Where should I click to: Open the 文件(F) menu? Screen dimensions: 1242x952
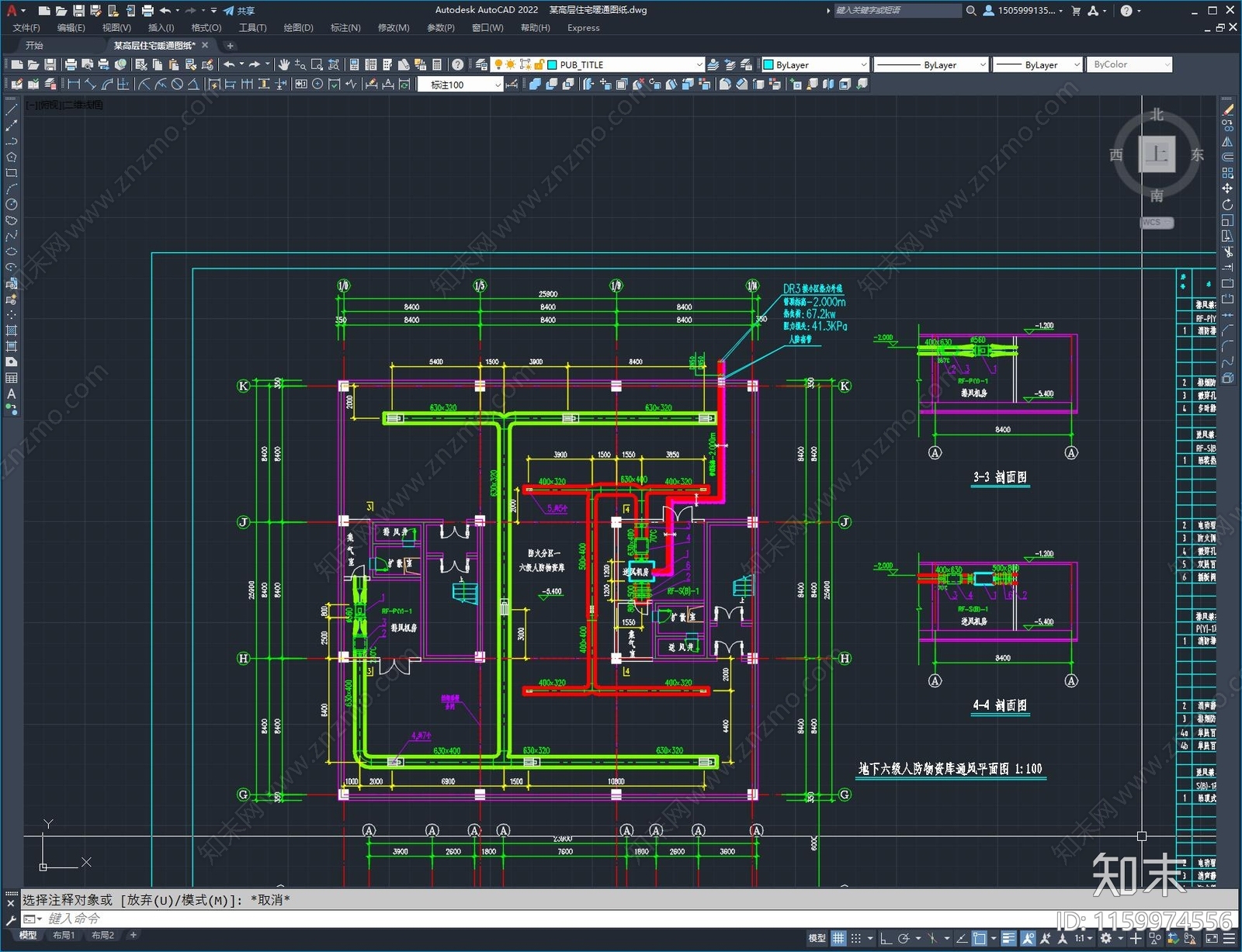26,28
